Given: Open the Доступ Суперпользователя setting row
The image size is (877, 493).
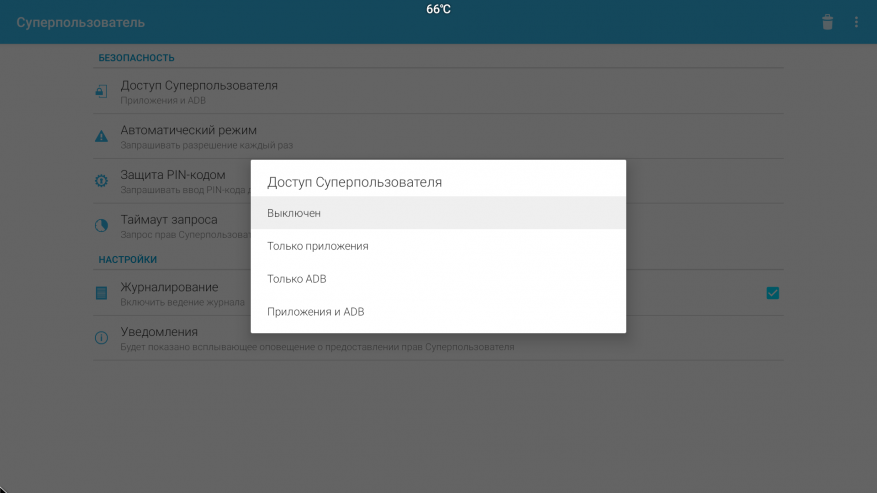Looking at the screenshot, I should click(438, 92).
